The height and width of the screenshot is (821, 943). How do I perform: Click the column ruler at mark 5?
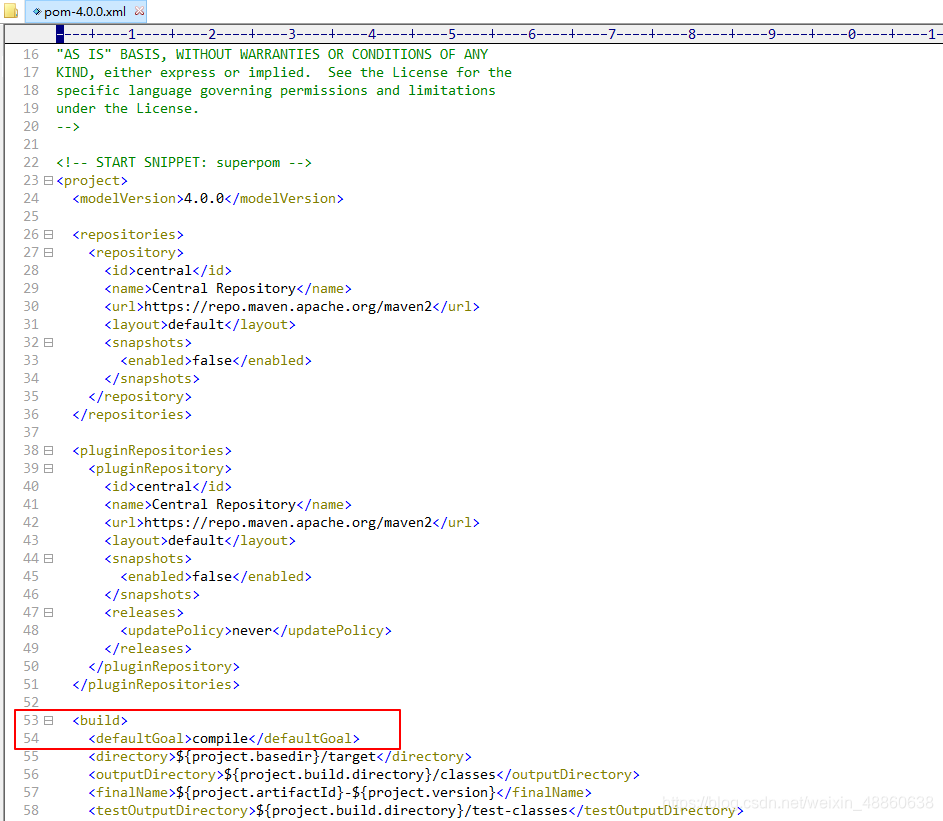(452, 34)
